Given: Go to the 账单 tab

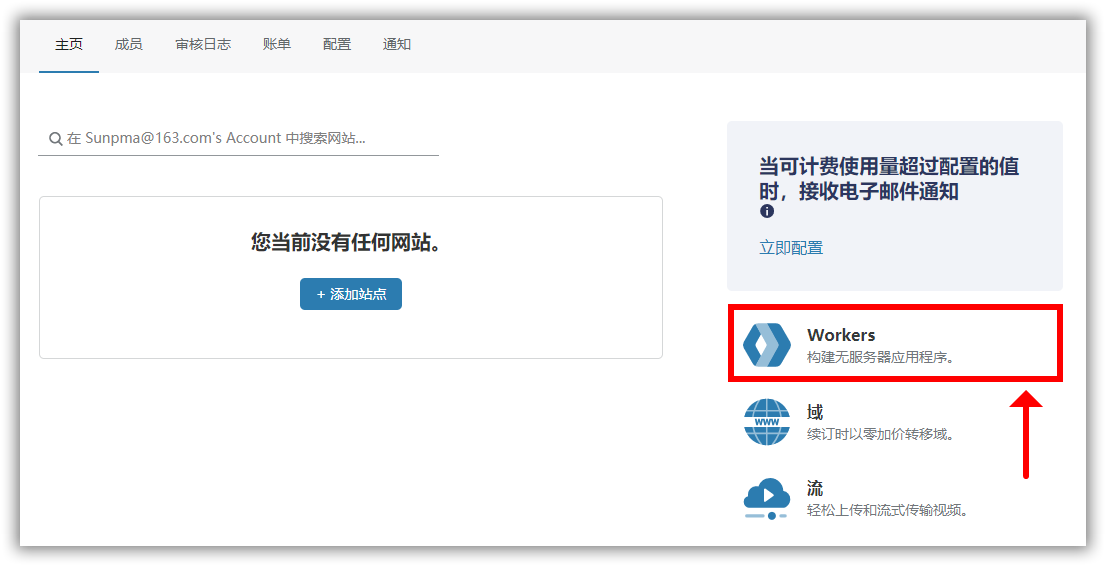Looking at the screenshot, I should (x=276, y=44).
